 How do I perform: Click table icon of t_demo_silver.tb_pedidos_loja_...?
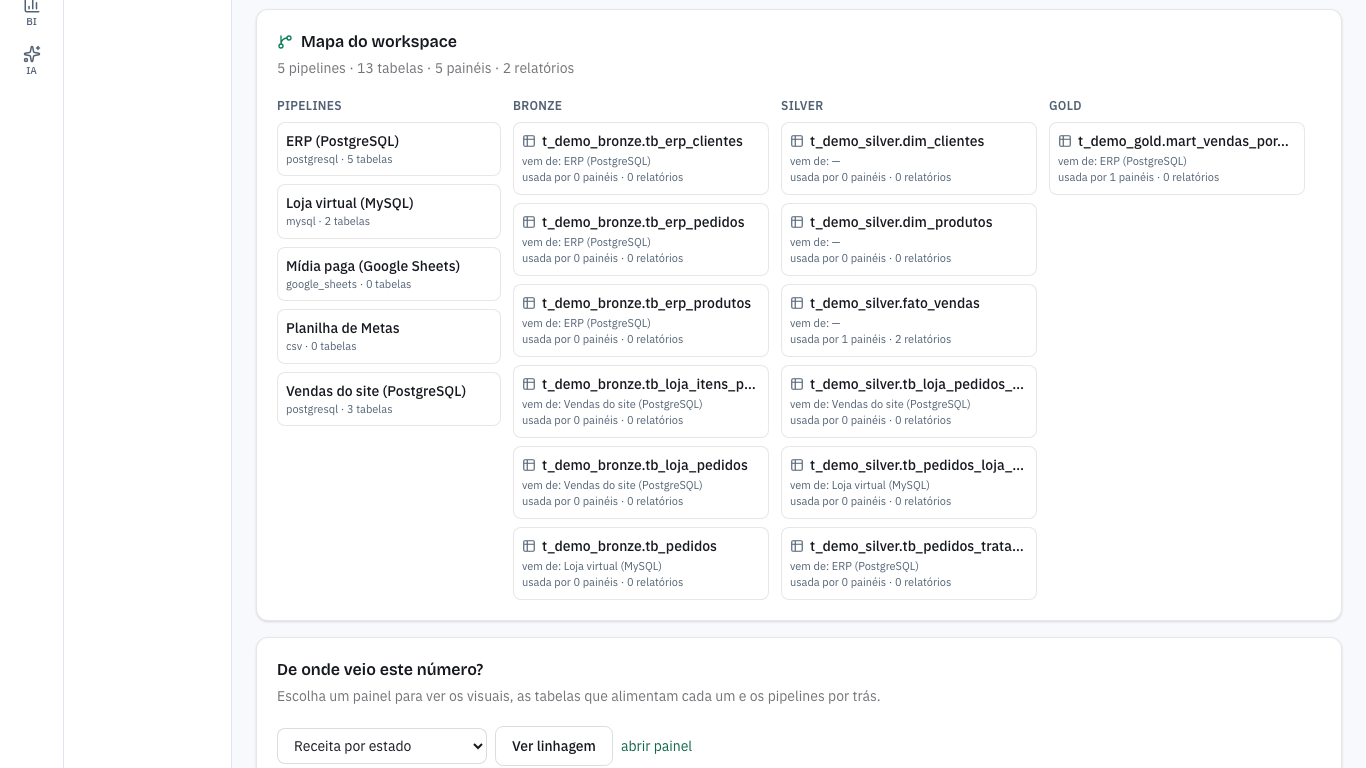click(x=797, y=466)
